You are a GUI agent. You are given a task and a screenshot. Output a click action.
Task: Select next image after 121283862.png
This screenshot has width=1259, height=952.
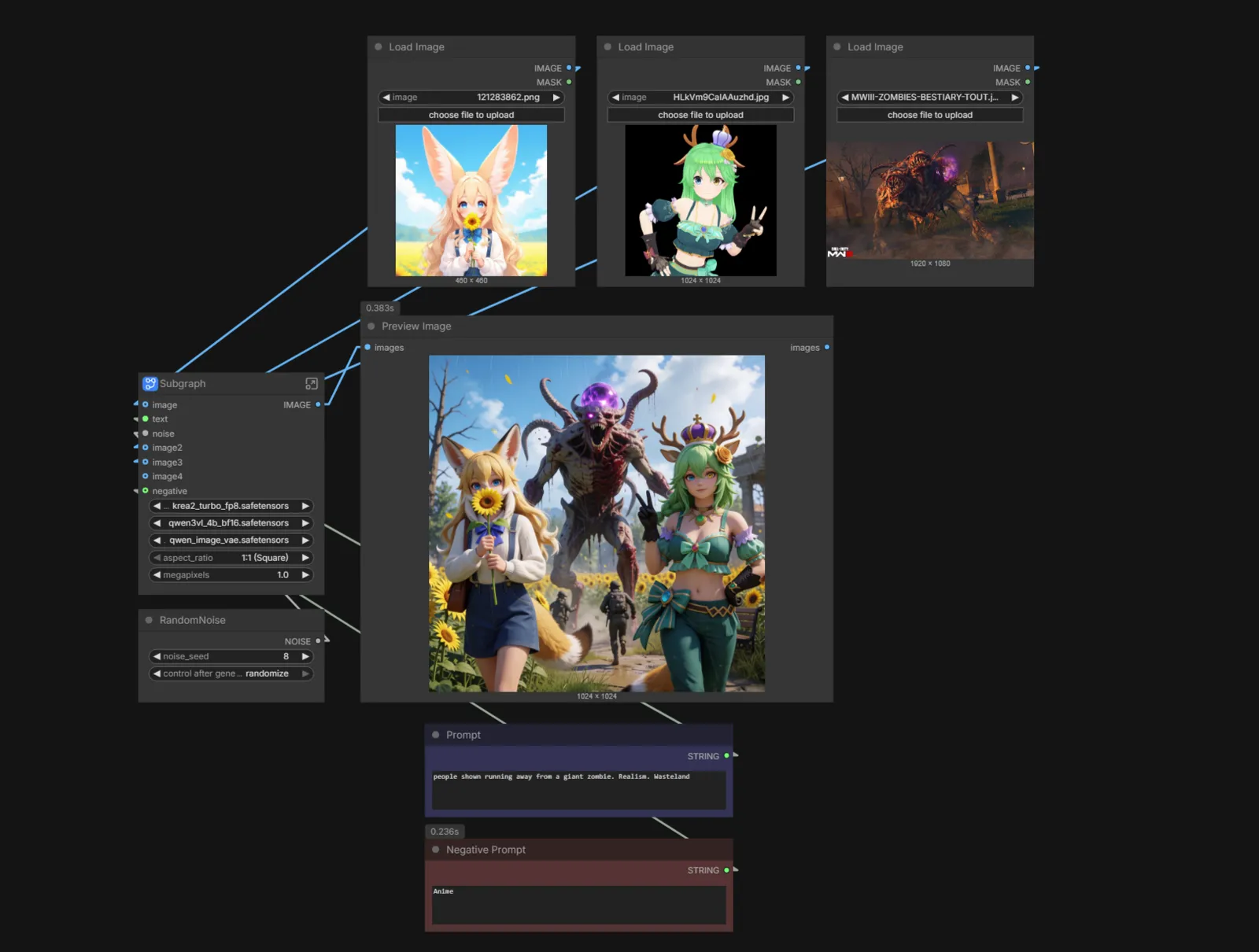click(556, 98)
